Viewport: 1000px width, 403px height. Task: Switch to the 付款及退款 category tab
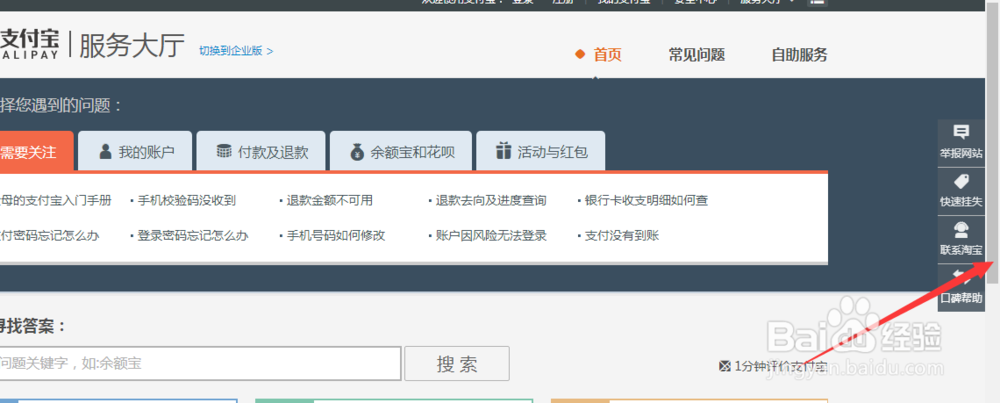pos(261,152)
